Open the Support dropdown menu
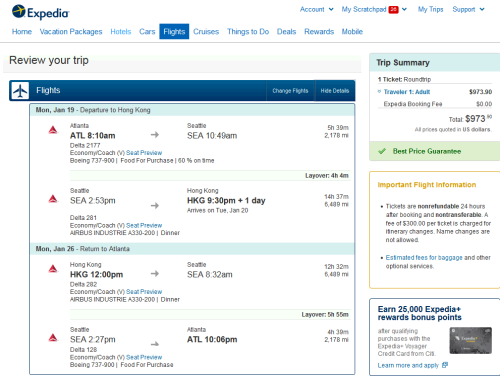500x377 pixels. point(468,9)
